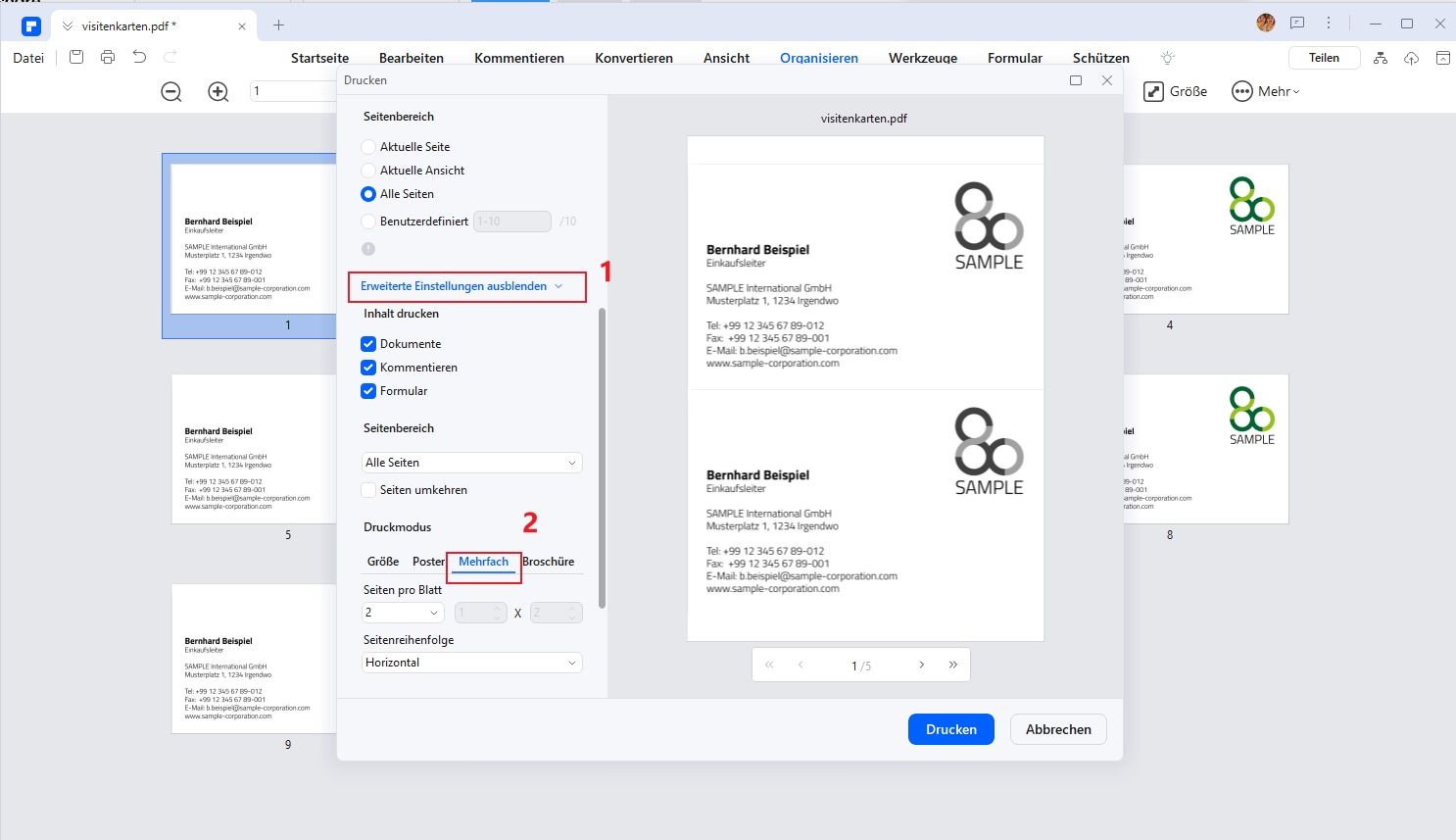The height and width of the screenshot is (840, 1456).
Task: Open the Ansicht tab
Action: point(726,58)
